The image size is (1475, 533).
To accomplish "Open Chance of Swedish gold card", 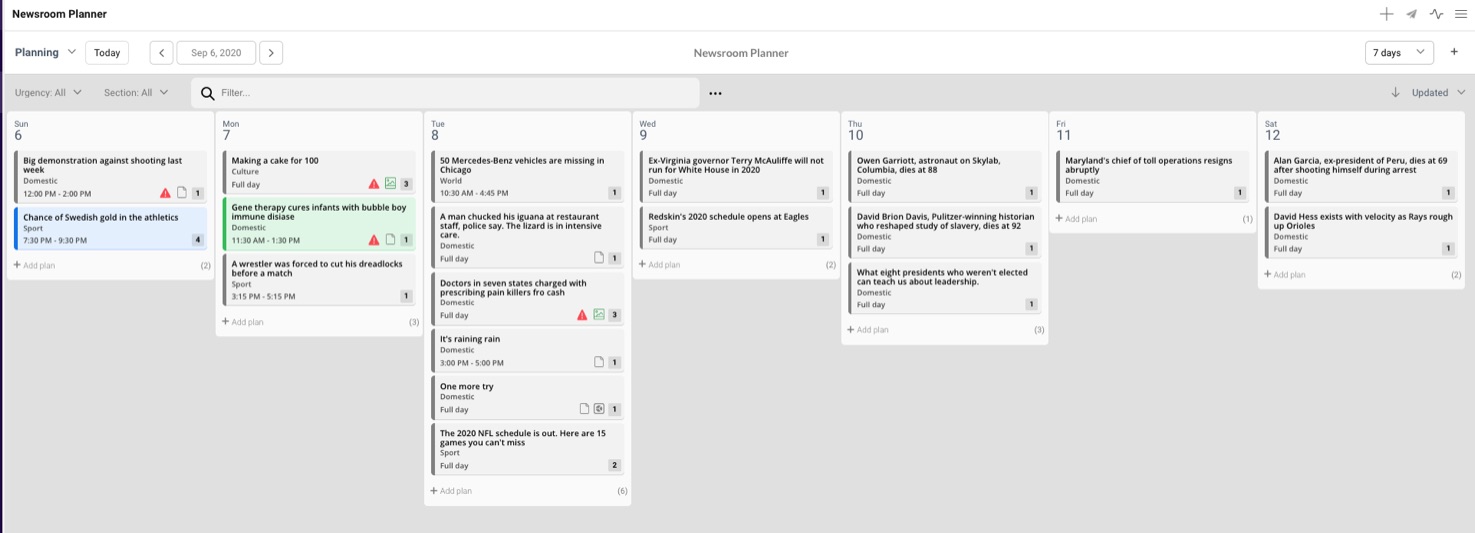I will [x=111, y=227].
